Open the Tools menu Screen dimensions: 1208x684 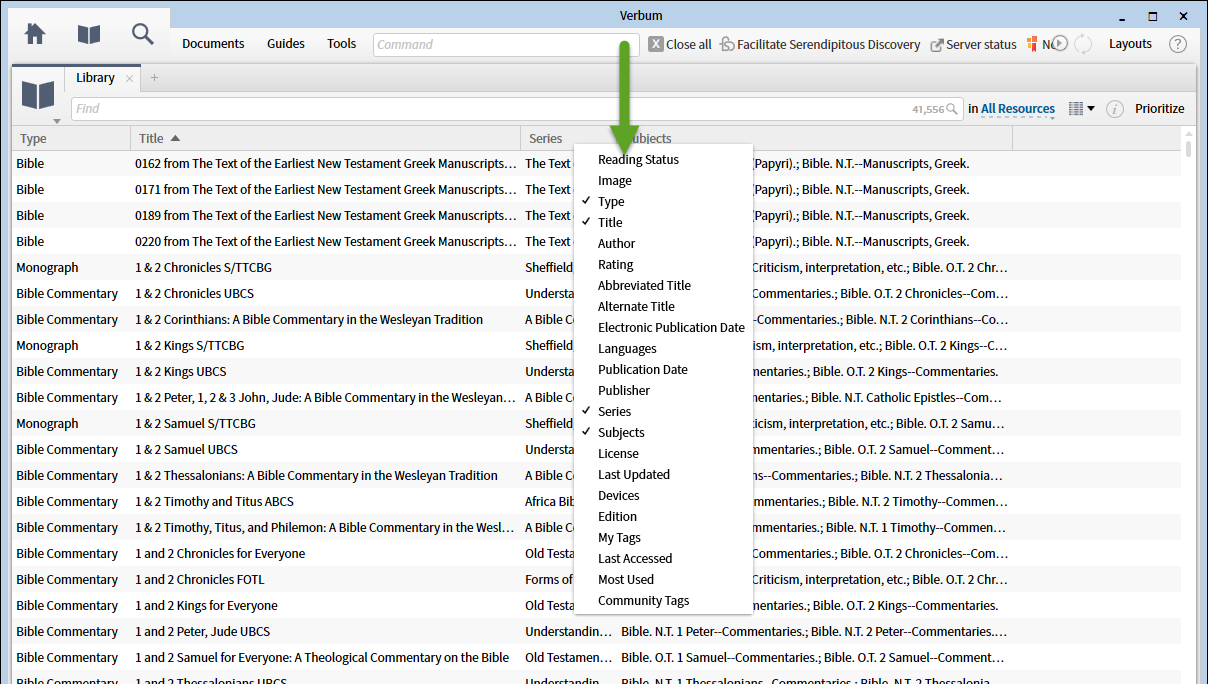(341, 44)
